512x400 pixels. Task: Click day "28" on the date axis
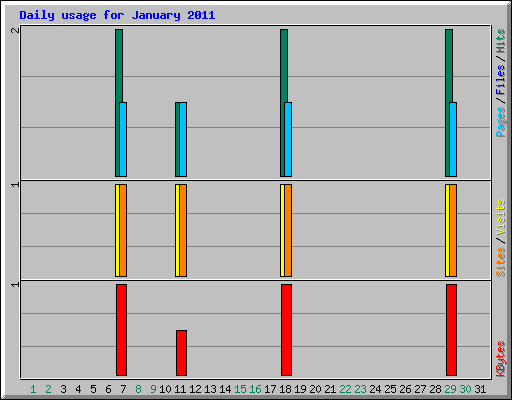[x=435, y=389]
